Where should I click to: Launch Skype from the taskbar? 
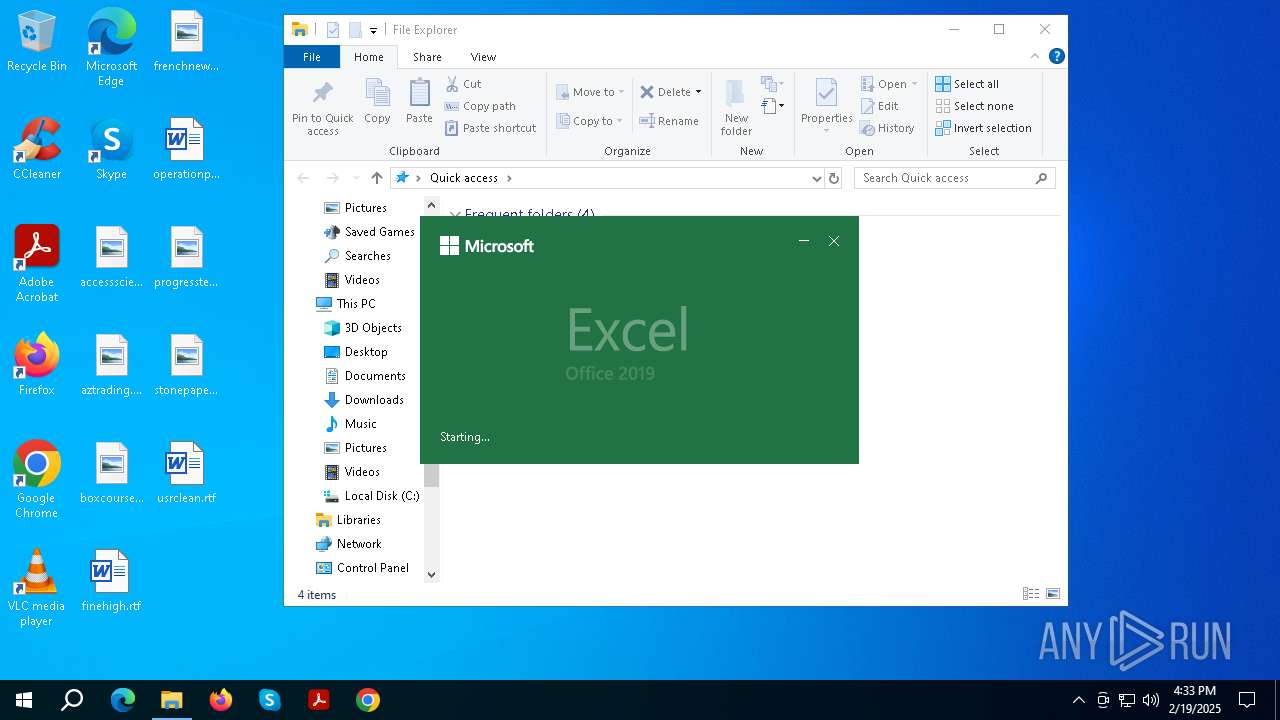click(270, 700)
